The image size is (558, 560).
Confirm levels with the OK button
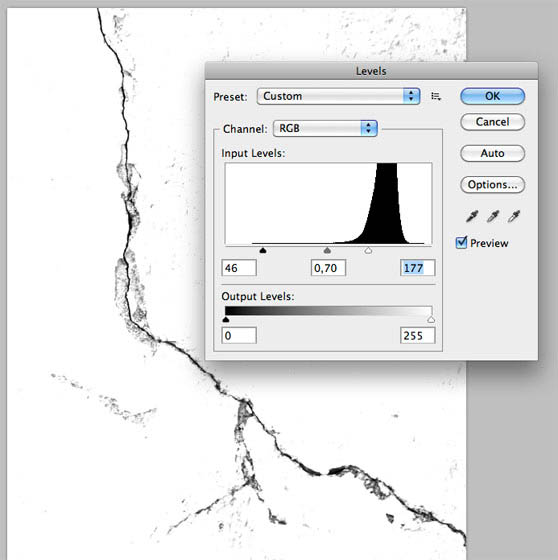point(493,96)
